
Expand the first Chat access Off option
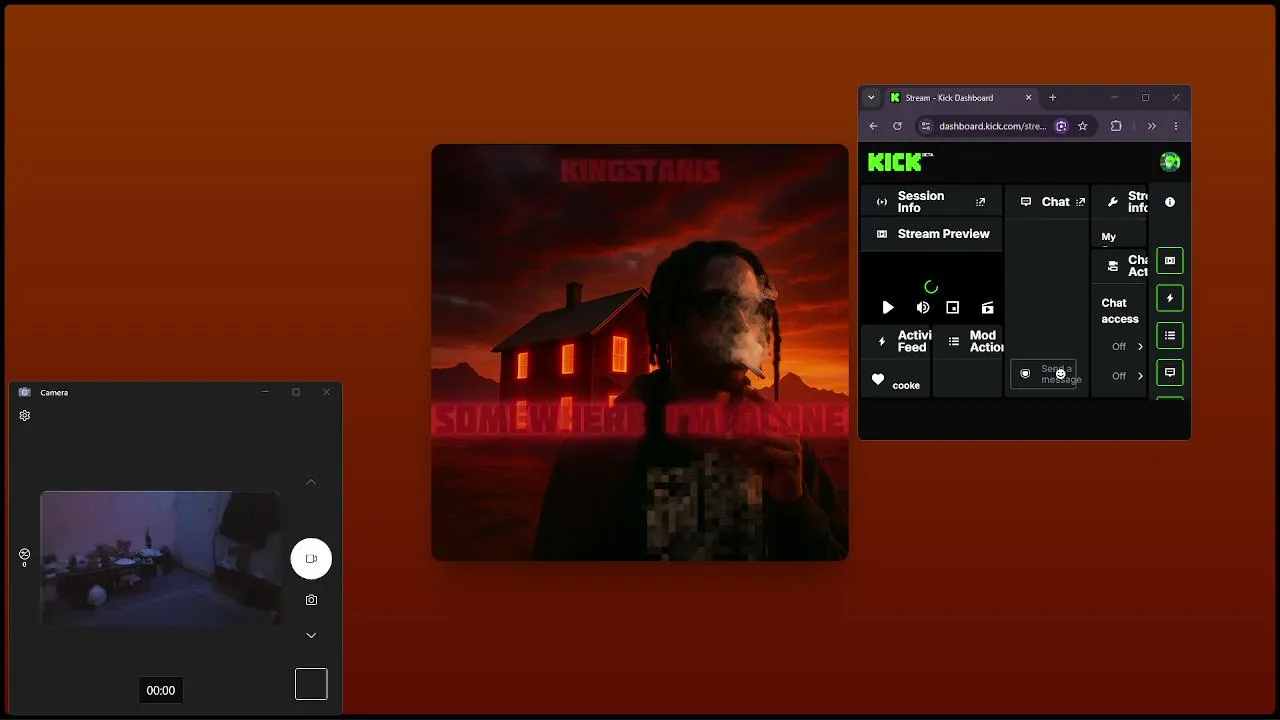tap(1127, 347)
